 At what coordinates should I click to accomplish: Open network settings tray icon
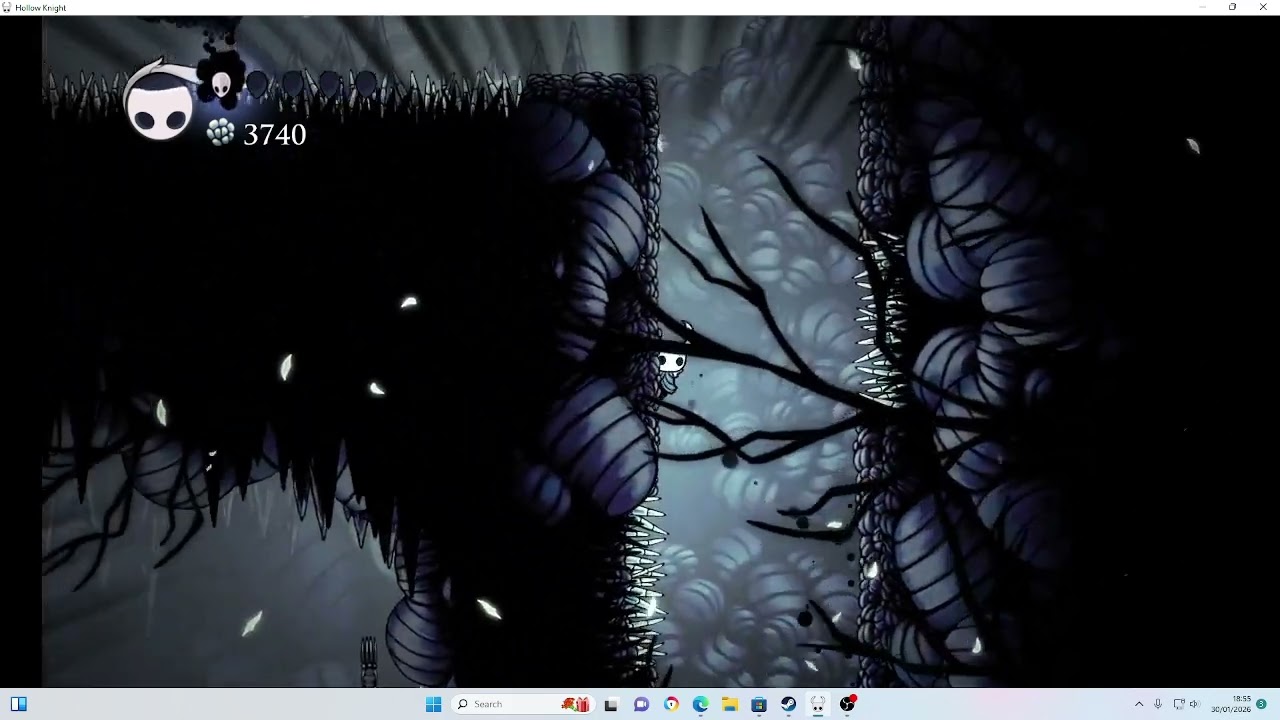pyautogui.click(x=1178, y=704)
